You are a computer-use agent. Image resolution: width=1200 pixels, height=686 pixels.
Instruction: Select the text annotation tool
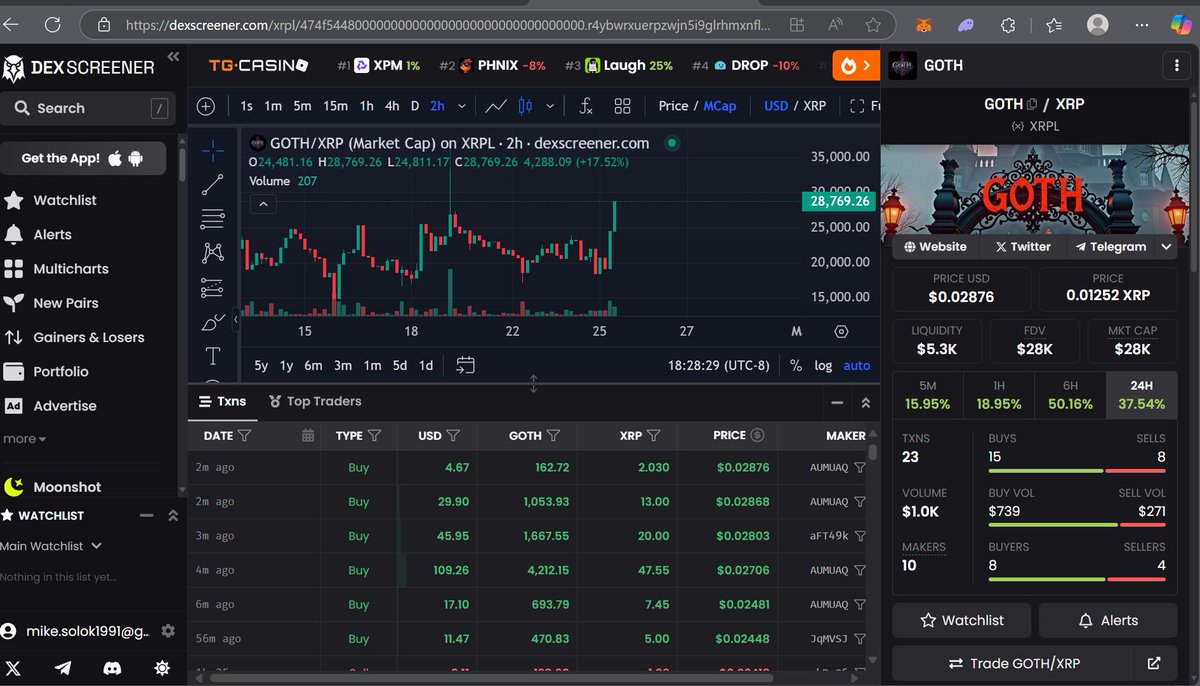212,356
